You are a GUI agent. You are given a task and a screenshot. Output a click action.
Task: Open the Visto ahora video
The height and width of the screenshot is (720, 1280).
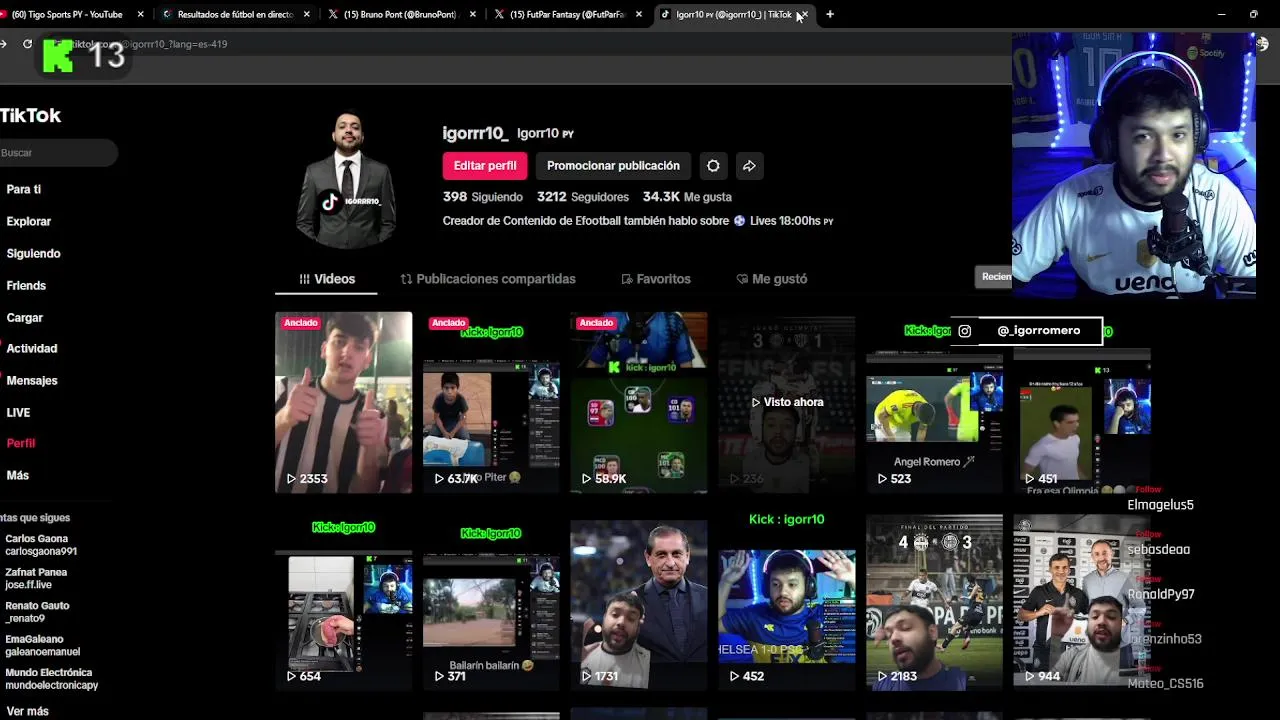tap(787, 402)
